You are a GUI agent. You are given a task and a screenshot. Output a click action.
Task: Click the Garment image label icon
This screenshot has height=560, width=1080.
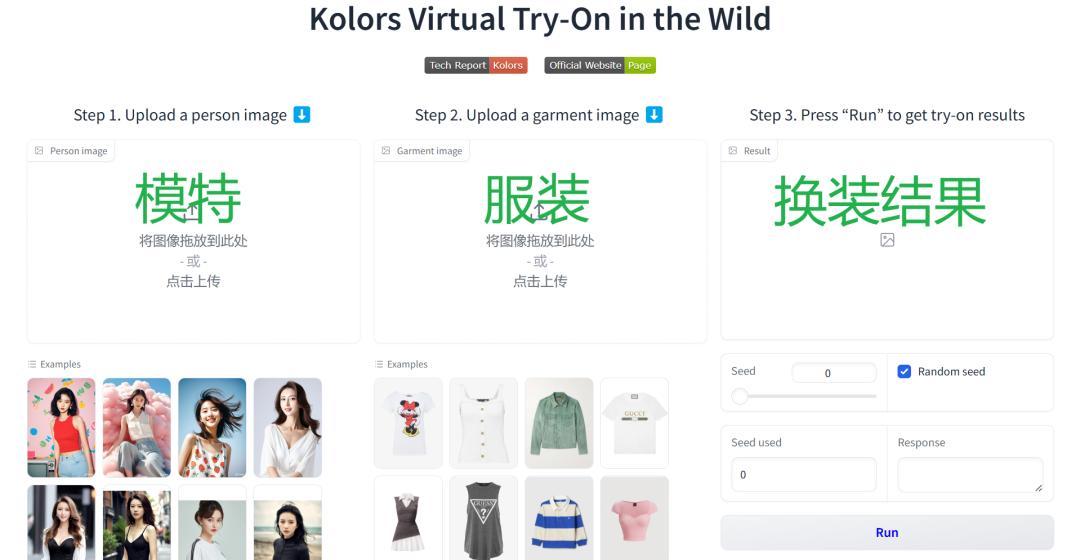point(386,151)
